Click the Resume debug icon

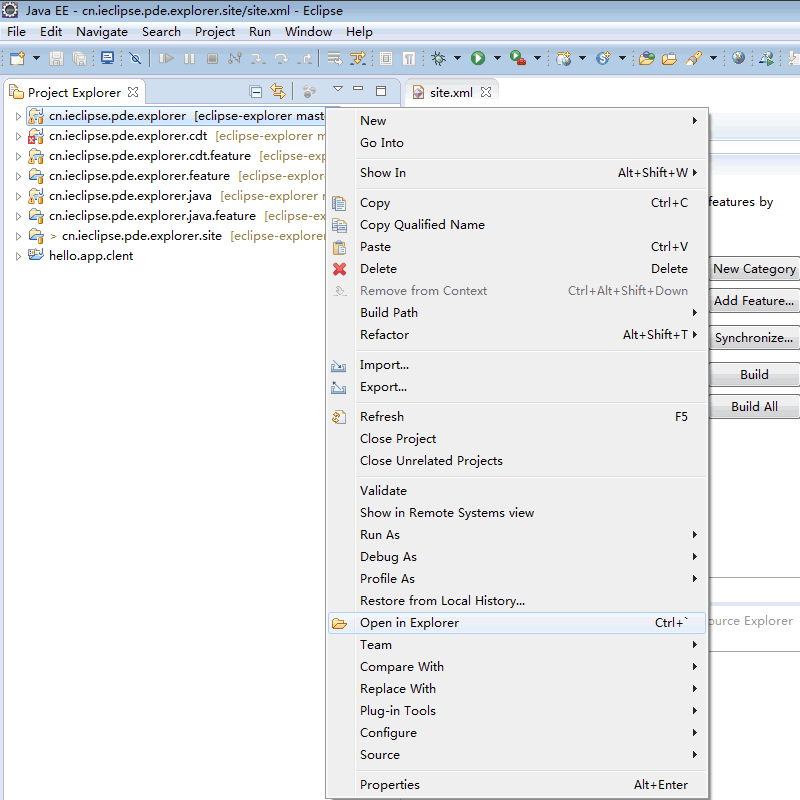pyautogui.click(x=166, y=59)
